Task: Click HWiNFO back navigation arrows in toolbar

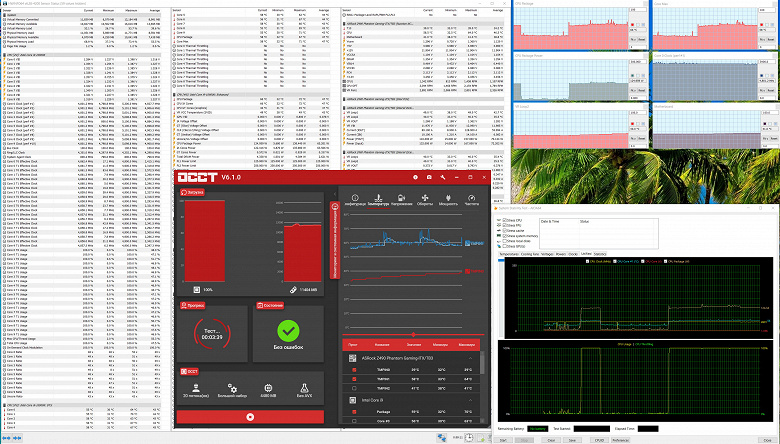Action: click(6, 438)
